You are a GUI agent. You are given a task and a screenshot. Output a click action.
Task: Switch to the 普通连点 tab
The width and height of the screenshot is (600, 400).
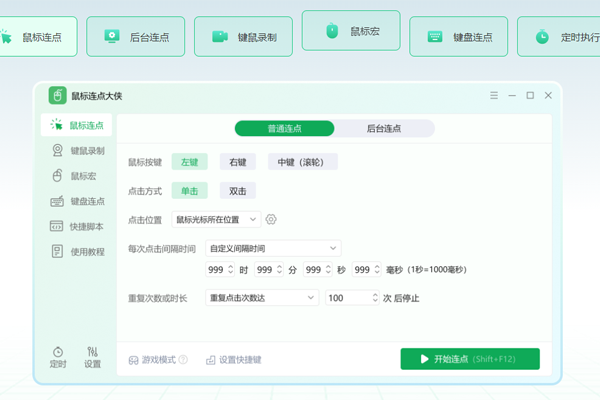click(x=284, y=128)
